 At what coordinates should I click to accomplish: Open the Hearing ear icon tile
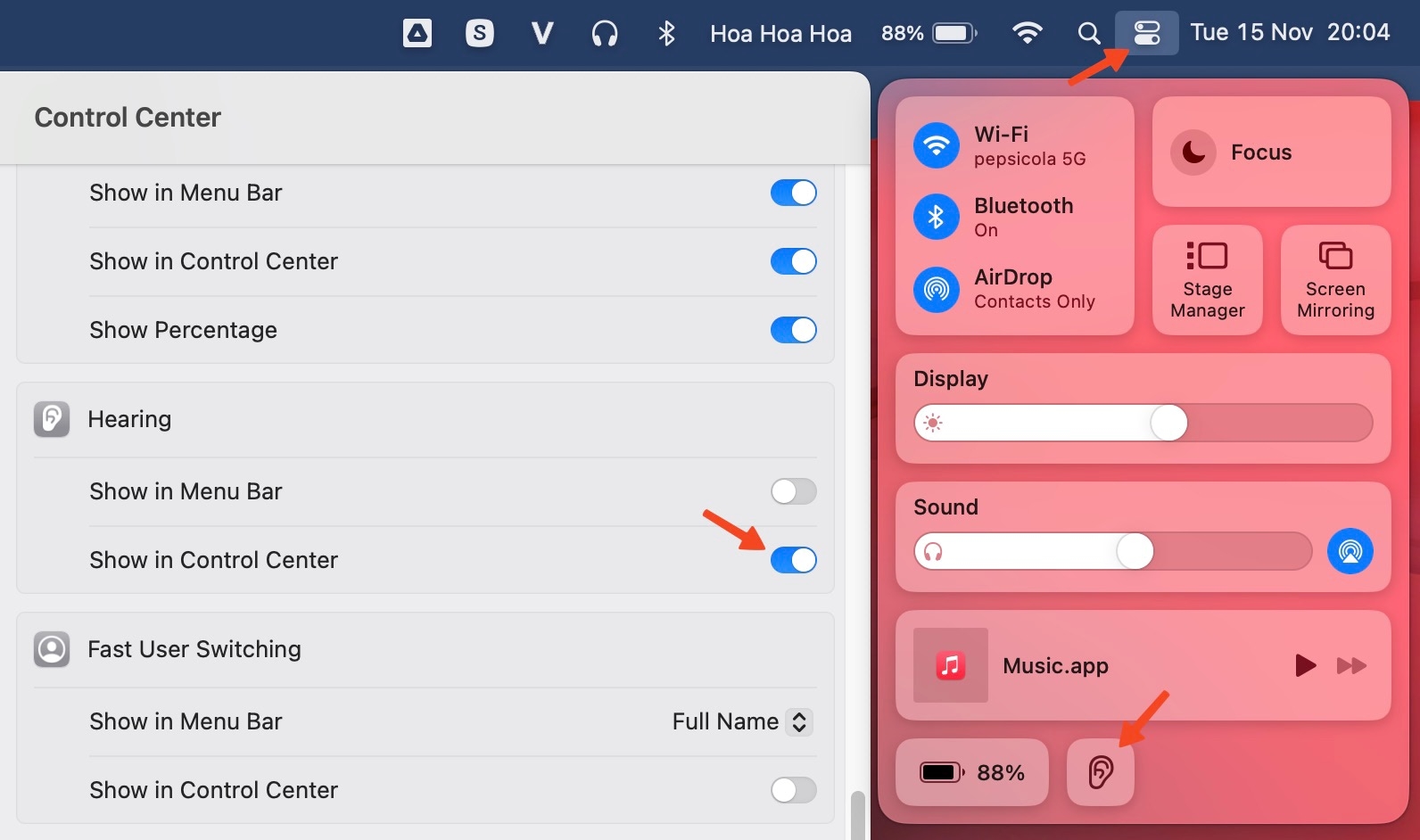click(x=1101, y=772)
